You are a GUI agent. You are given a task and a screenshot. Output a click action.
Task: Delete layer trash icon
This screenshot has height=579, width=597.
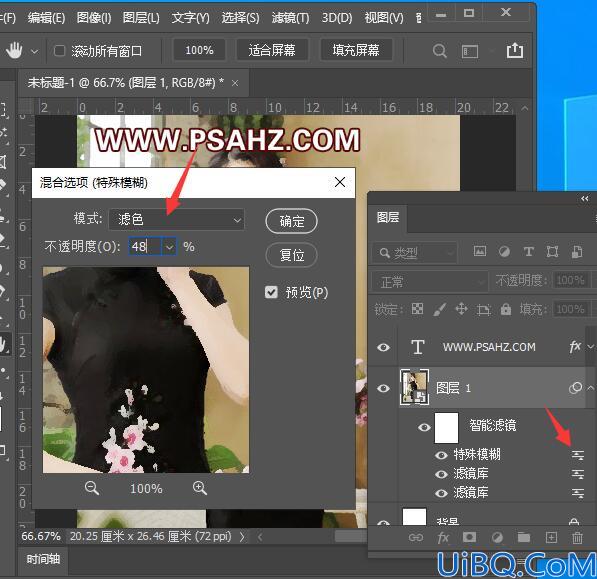pyautogui.click(x=577, y=538)
